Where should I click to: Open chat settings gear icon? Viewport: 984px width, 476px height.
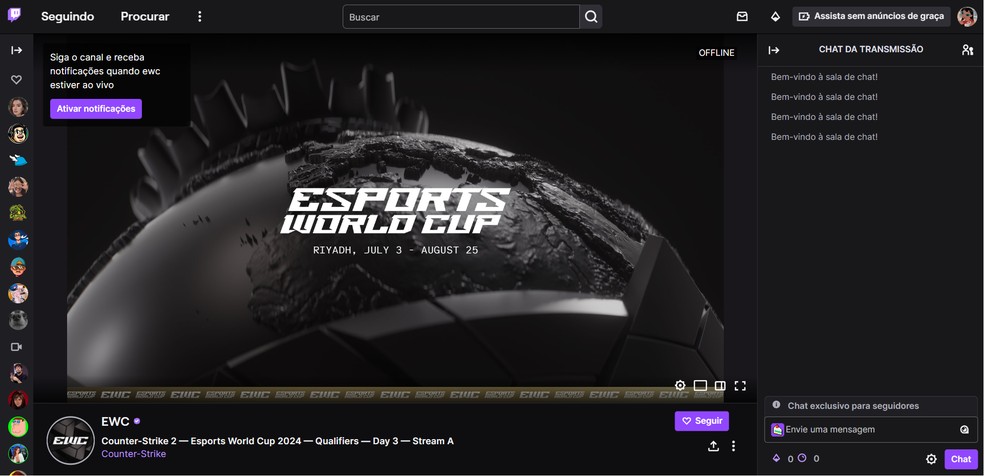[931, 459]
